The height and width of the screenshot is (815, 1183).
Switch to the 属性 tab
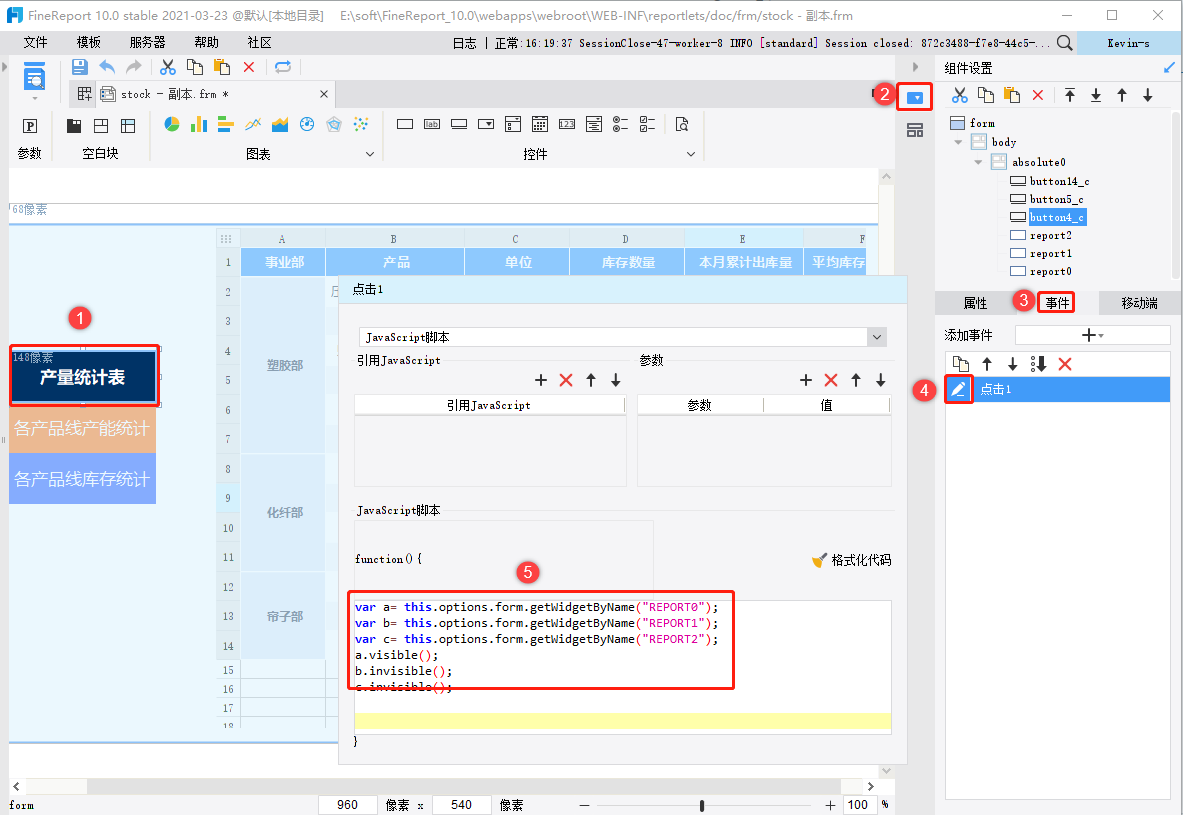(x=976, y=303)
